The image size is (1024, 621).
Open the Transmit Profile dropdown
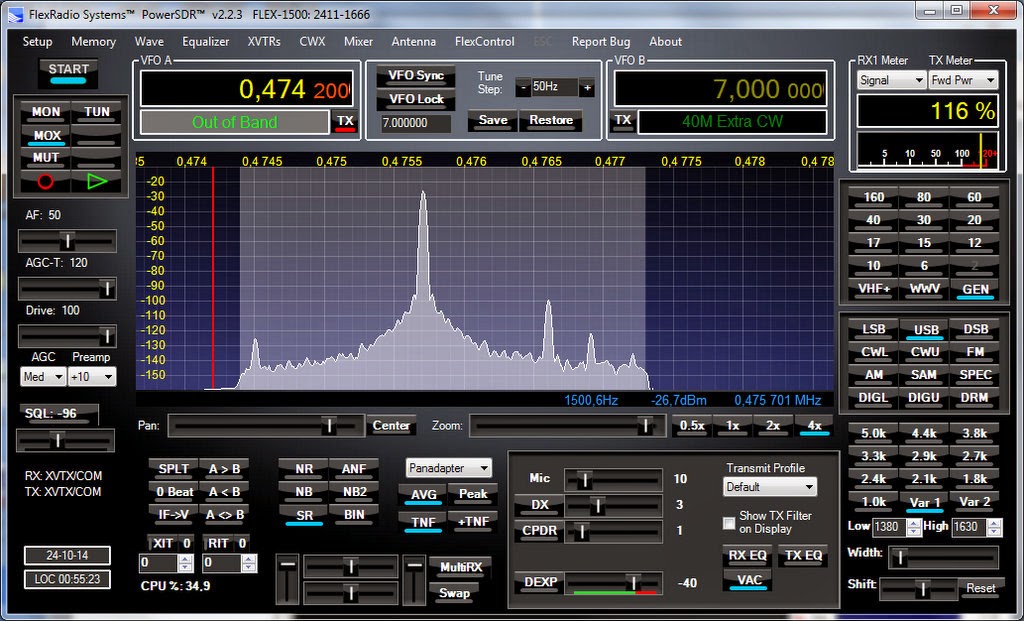(770, 487)
